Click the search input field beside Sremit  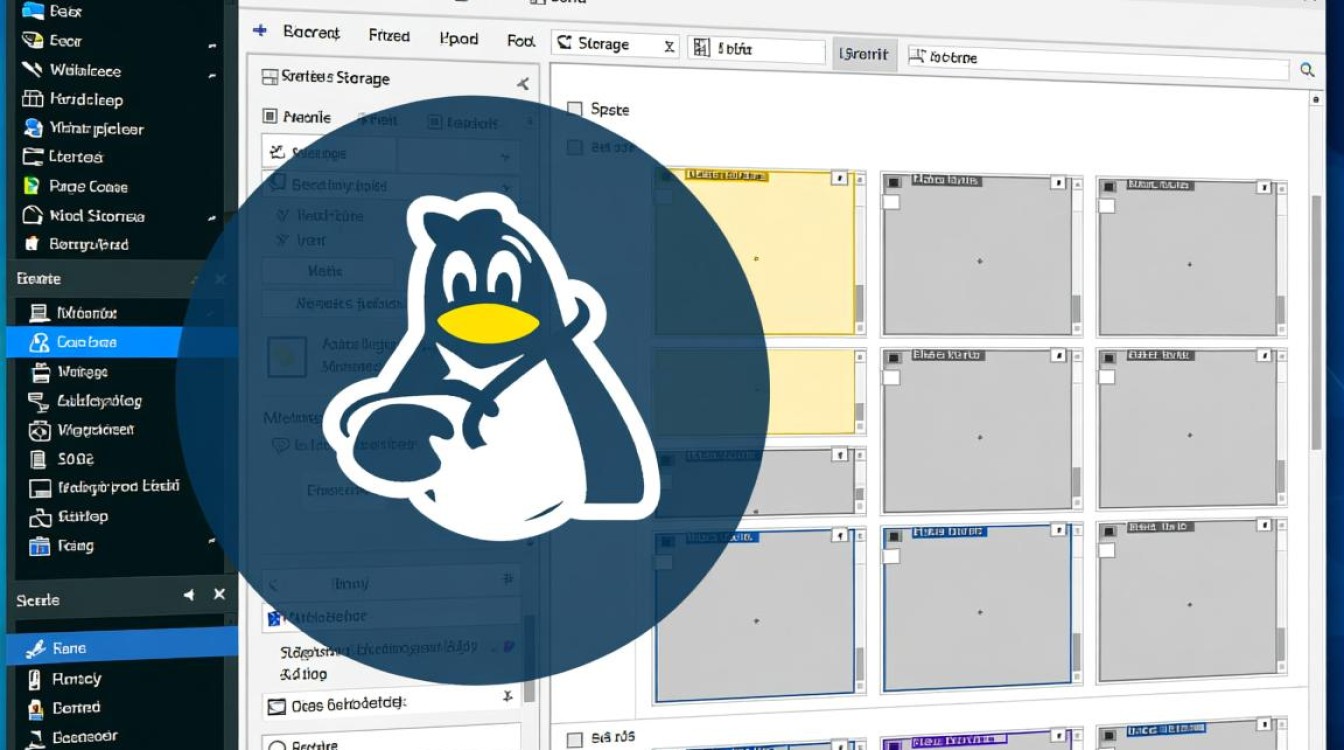[x=1100, y=59]
